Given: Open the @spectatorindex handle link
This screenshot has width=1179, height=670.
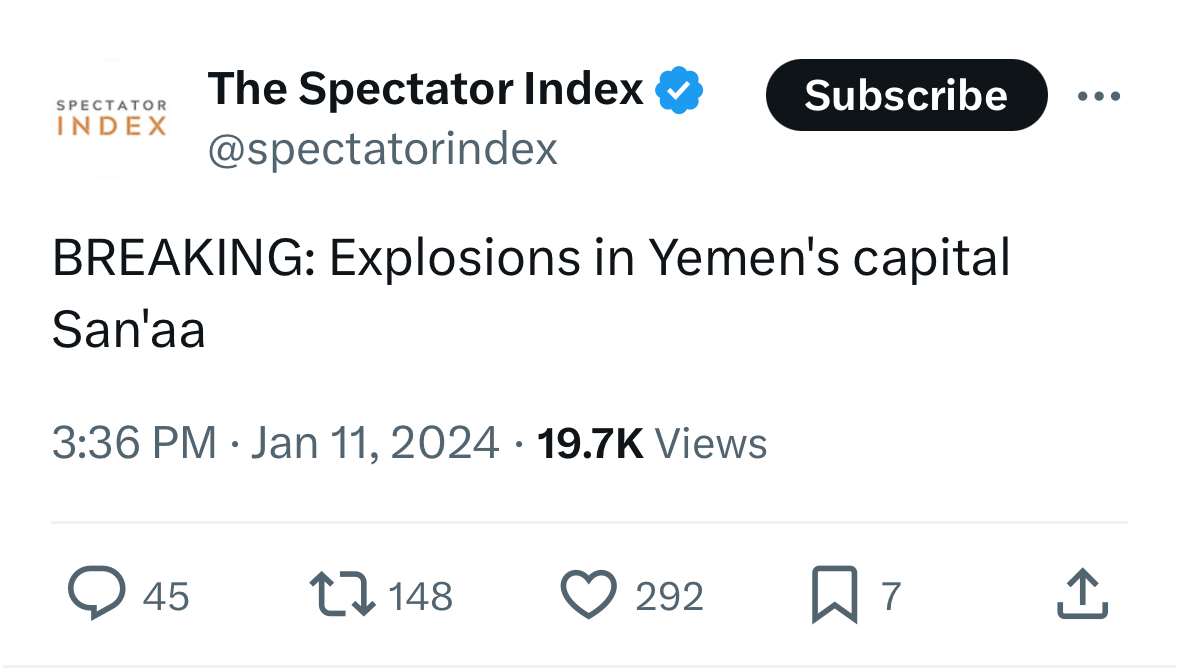Looking at the screenshot, I should (x=382, y=150).
